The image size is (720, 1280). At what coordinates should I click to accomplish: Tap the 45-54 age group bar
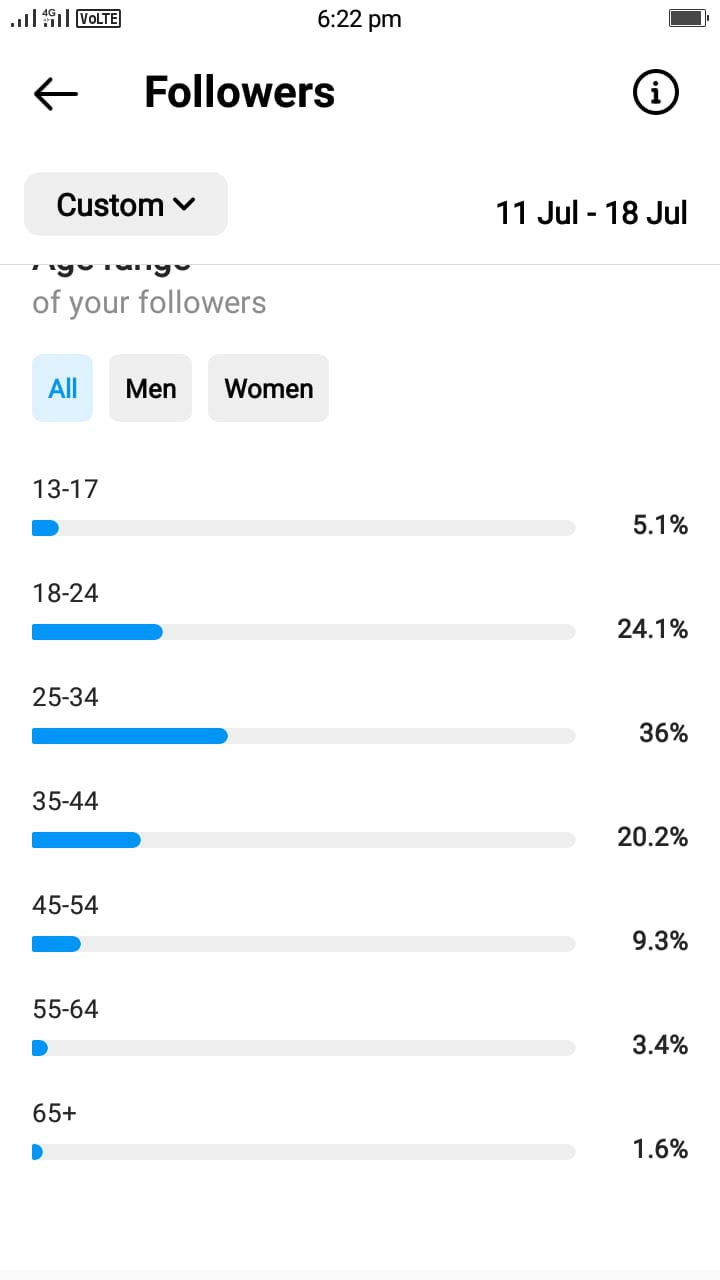tap(304, 944)
